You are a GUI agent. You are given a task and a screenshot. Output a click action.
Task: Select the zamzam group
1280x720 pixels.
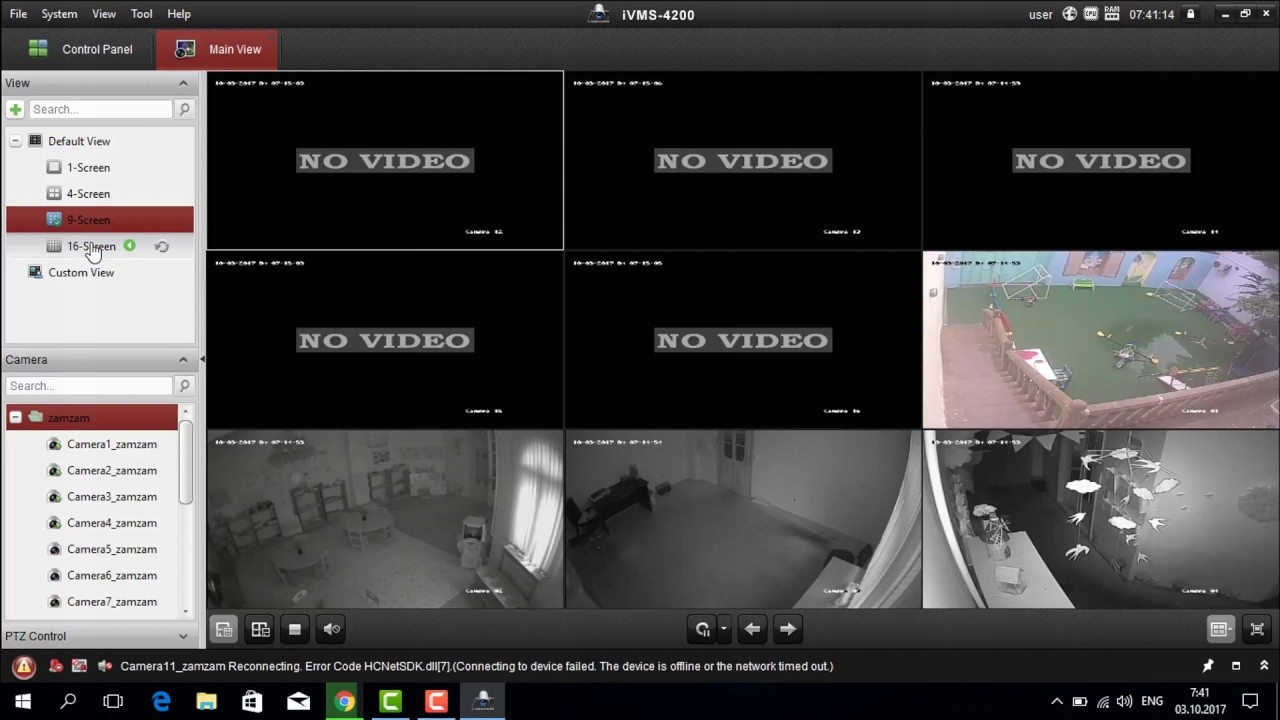coord(69,417)
